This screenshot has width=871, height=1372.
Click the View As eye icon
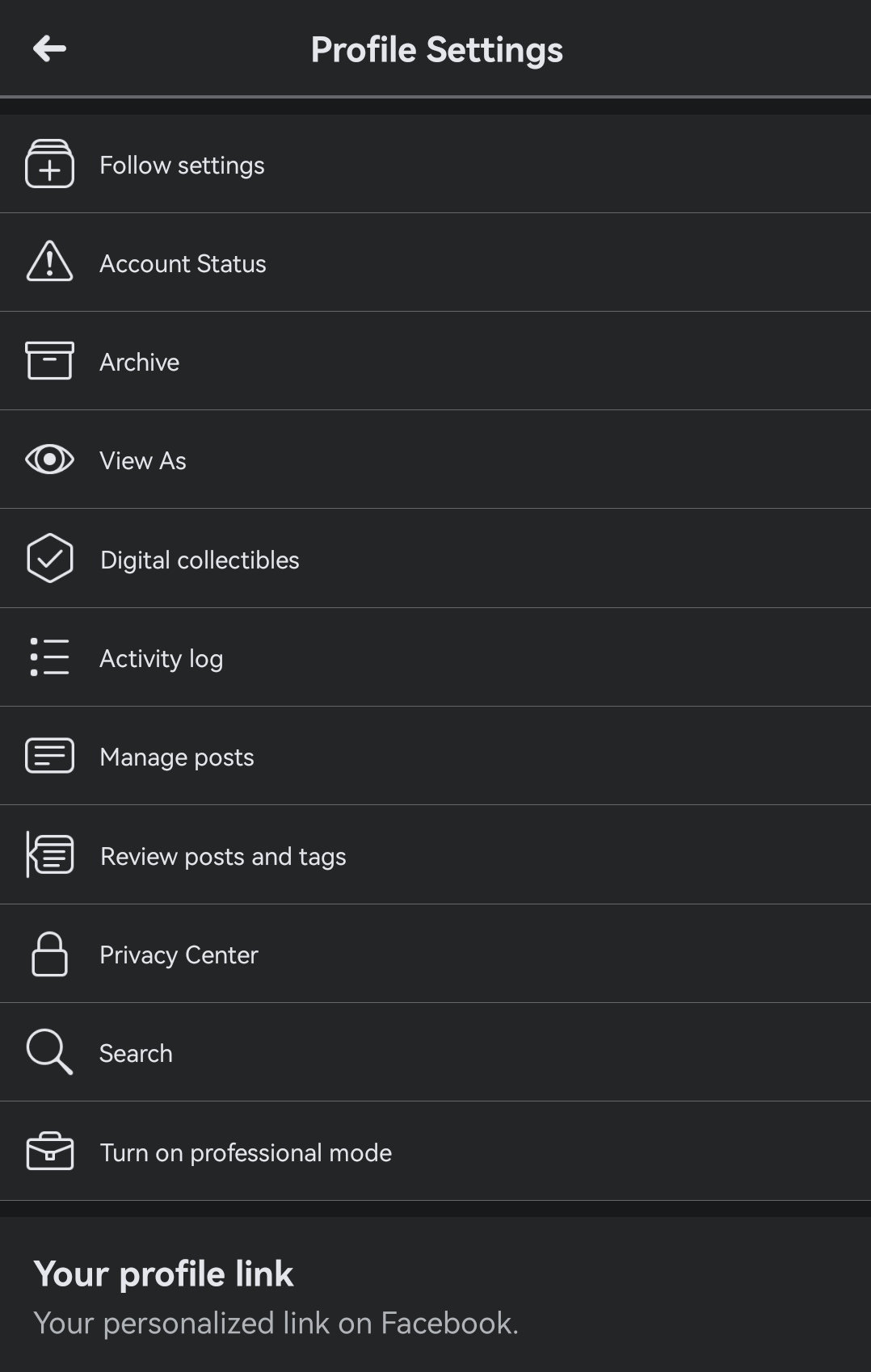click(x=49, y=459)
